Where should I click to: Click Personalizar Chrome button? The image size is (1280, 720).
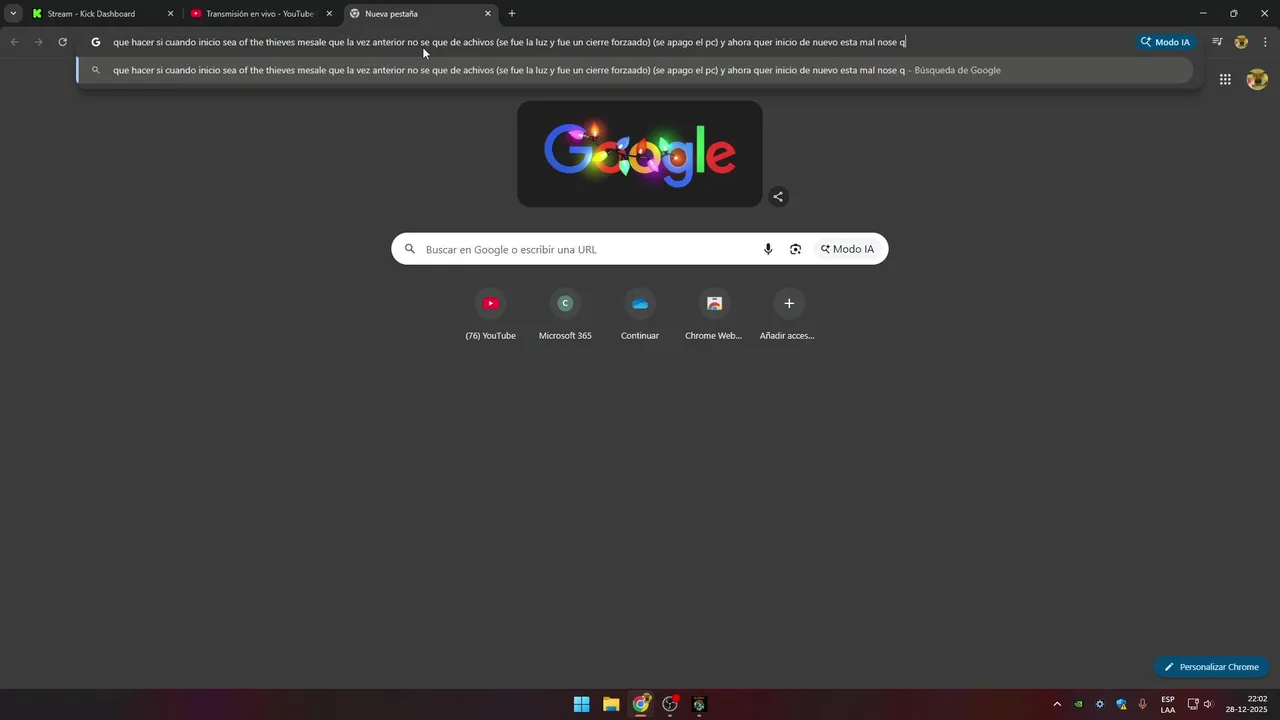tap(1211, 667)
